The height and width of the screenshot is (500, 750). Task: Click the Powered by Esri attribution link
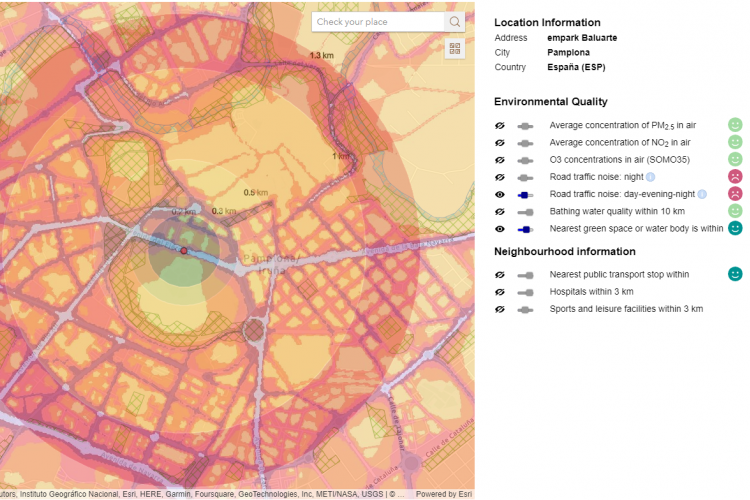click(443, 494)
